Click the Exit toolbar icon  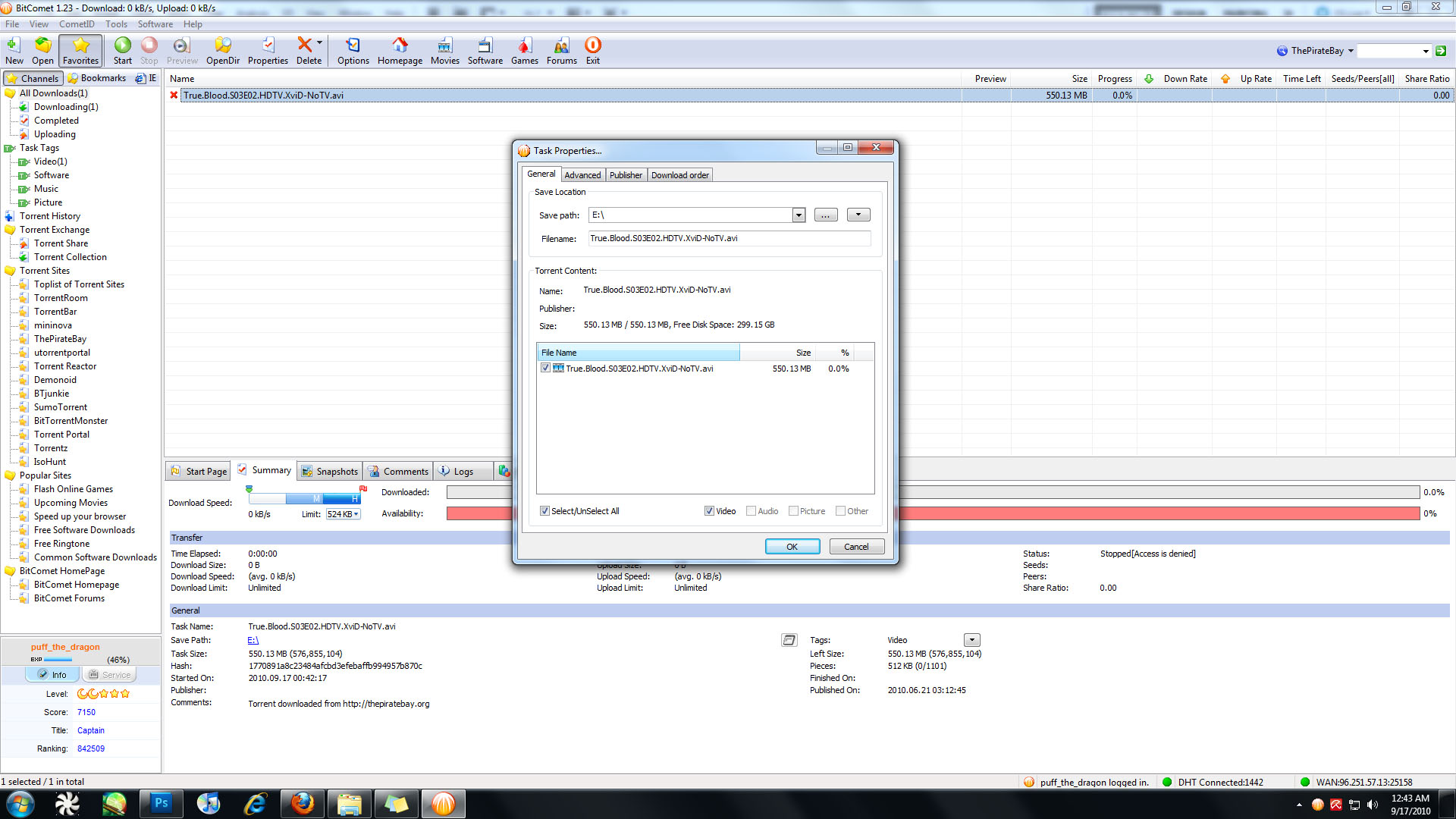click(593, 51)
